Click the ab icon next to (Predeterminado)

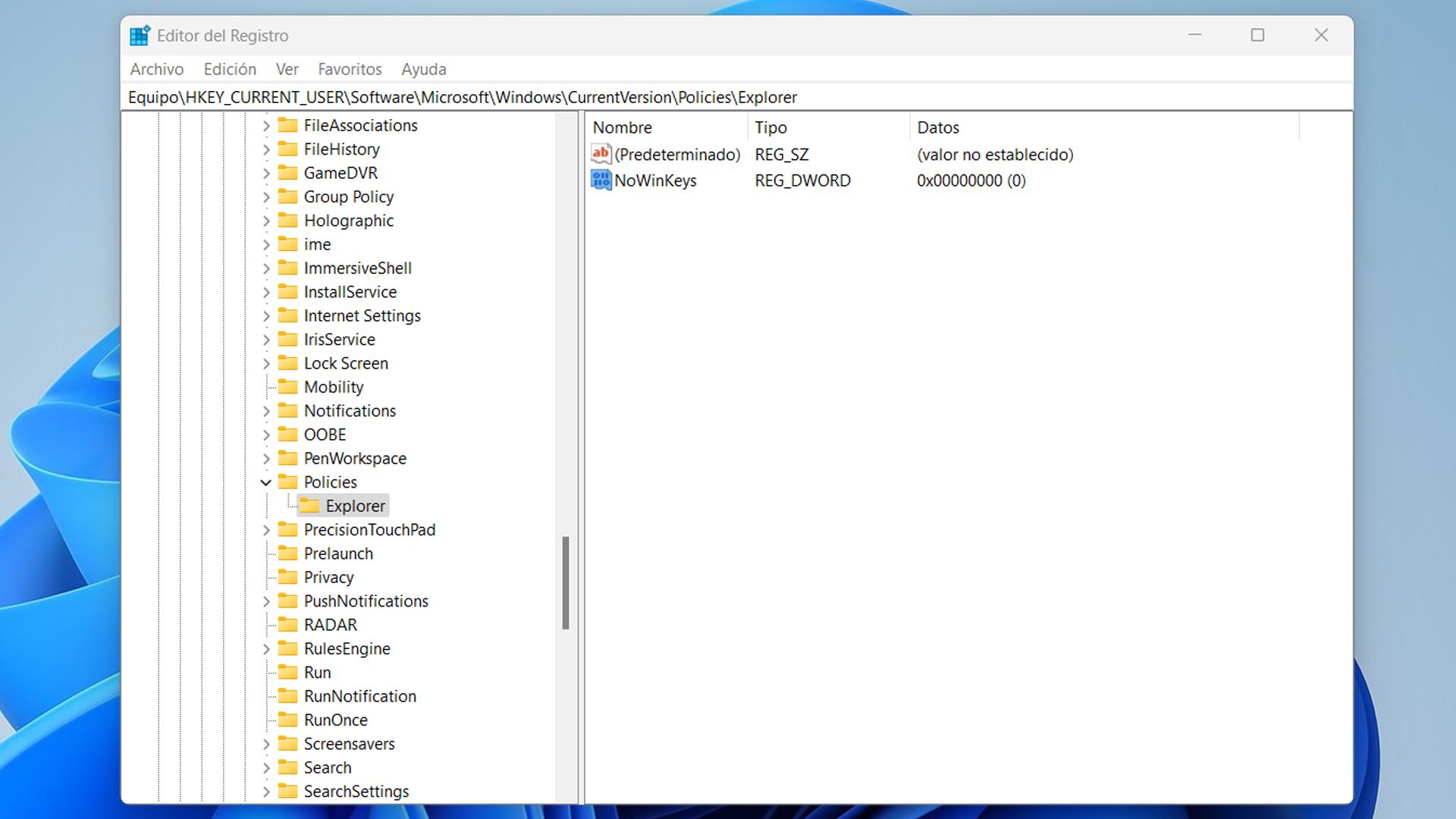[600, 154]
